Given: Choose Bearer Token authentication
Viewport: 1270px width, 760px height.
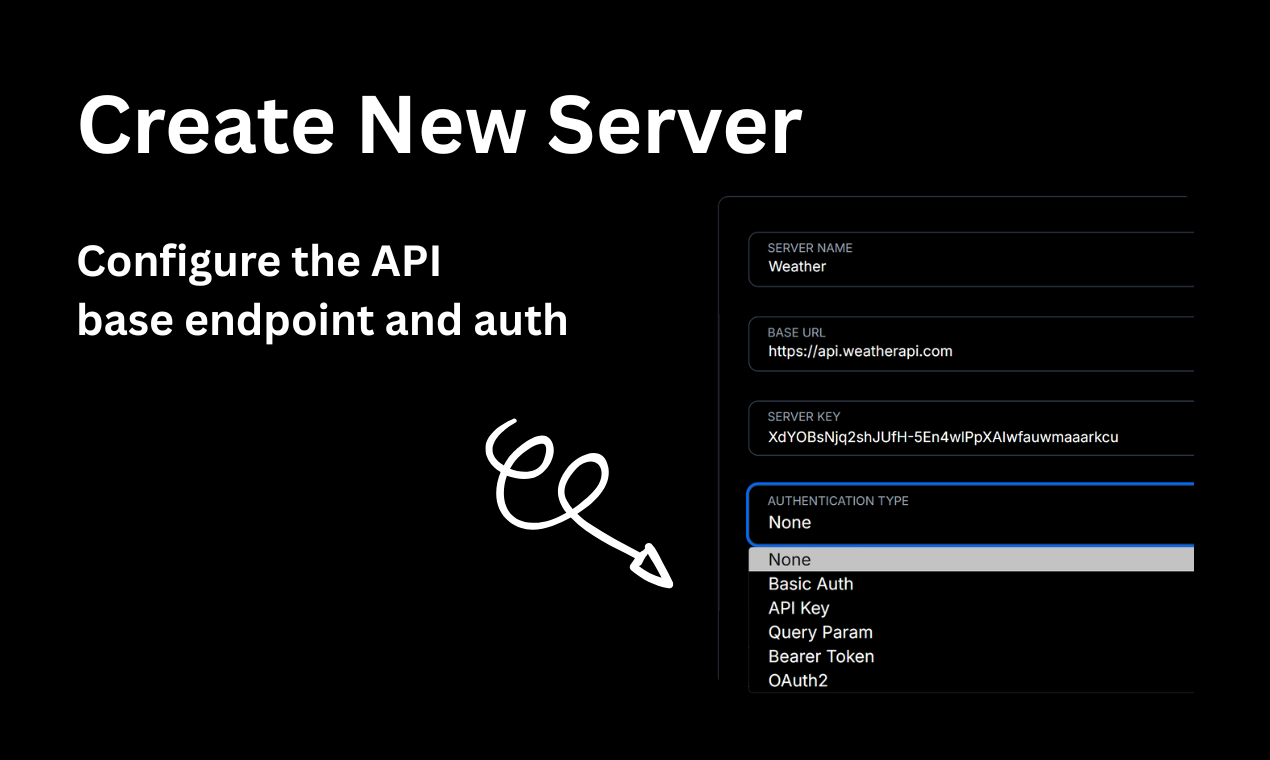Looking at the screenshot, I should 821,656.
